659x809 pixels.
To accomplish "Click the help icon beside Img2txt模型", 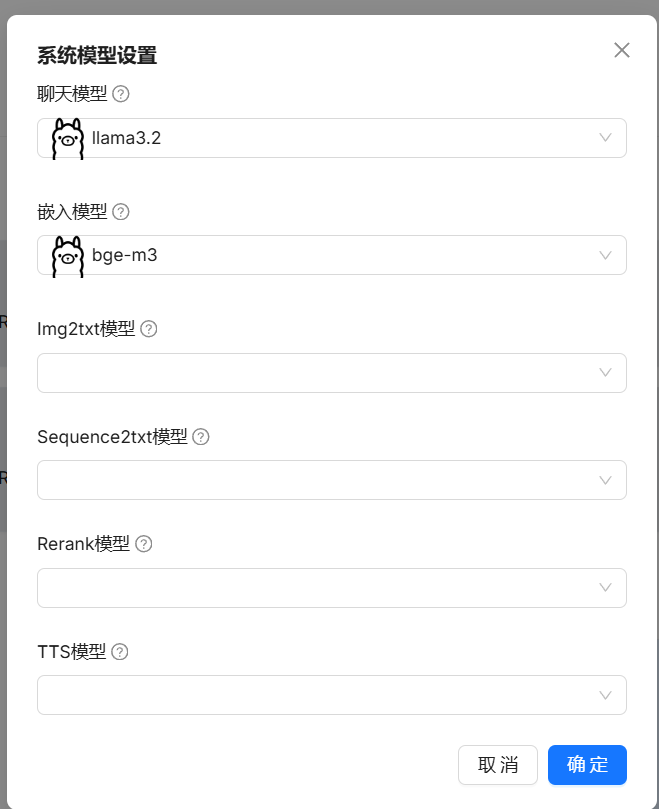I will pos(148,328).
